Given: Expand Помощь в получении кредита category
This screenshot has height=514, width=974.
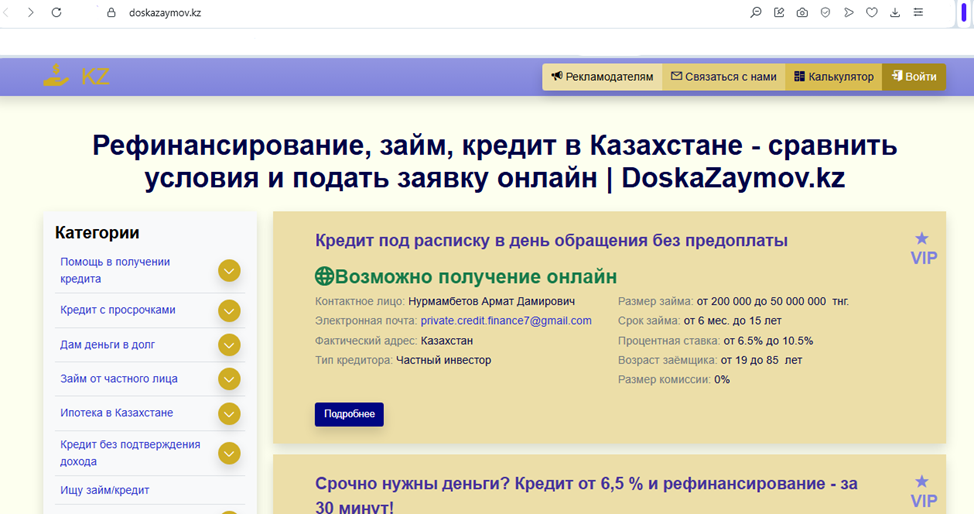Looking at the screenshot, I should (x=229, y=270).
